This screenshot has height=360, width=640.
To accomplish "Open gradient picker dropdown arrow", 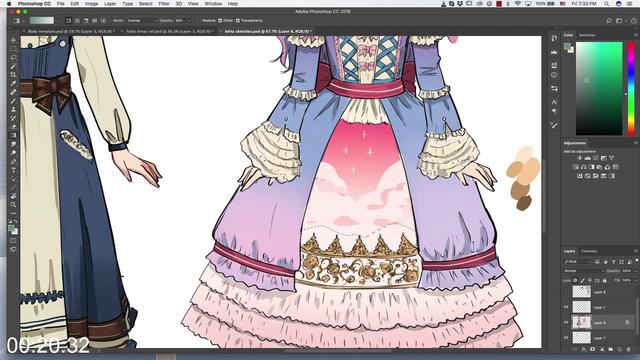I will click(x=56, y=20).
